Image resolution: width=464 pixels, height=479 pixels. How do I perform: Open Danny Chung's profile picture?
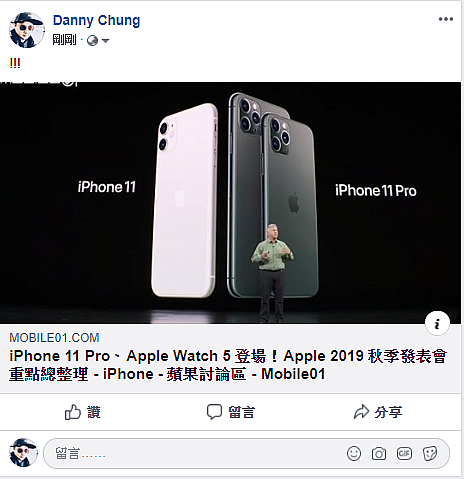tap(27, 30)
